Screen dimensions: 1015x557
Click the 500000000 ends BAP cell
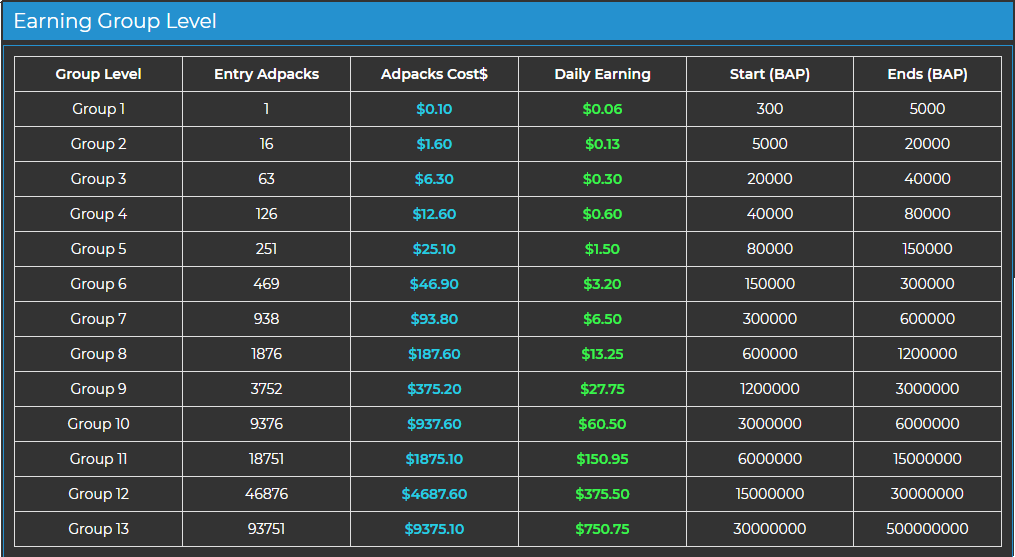click(x=927, y=529)
